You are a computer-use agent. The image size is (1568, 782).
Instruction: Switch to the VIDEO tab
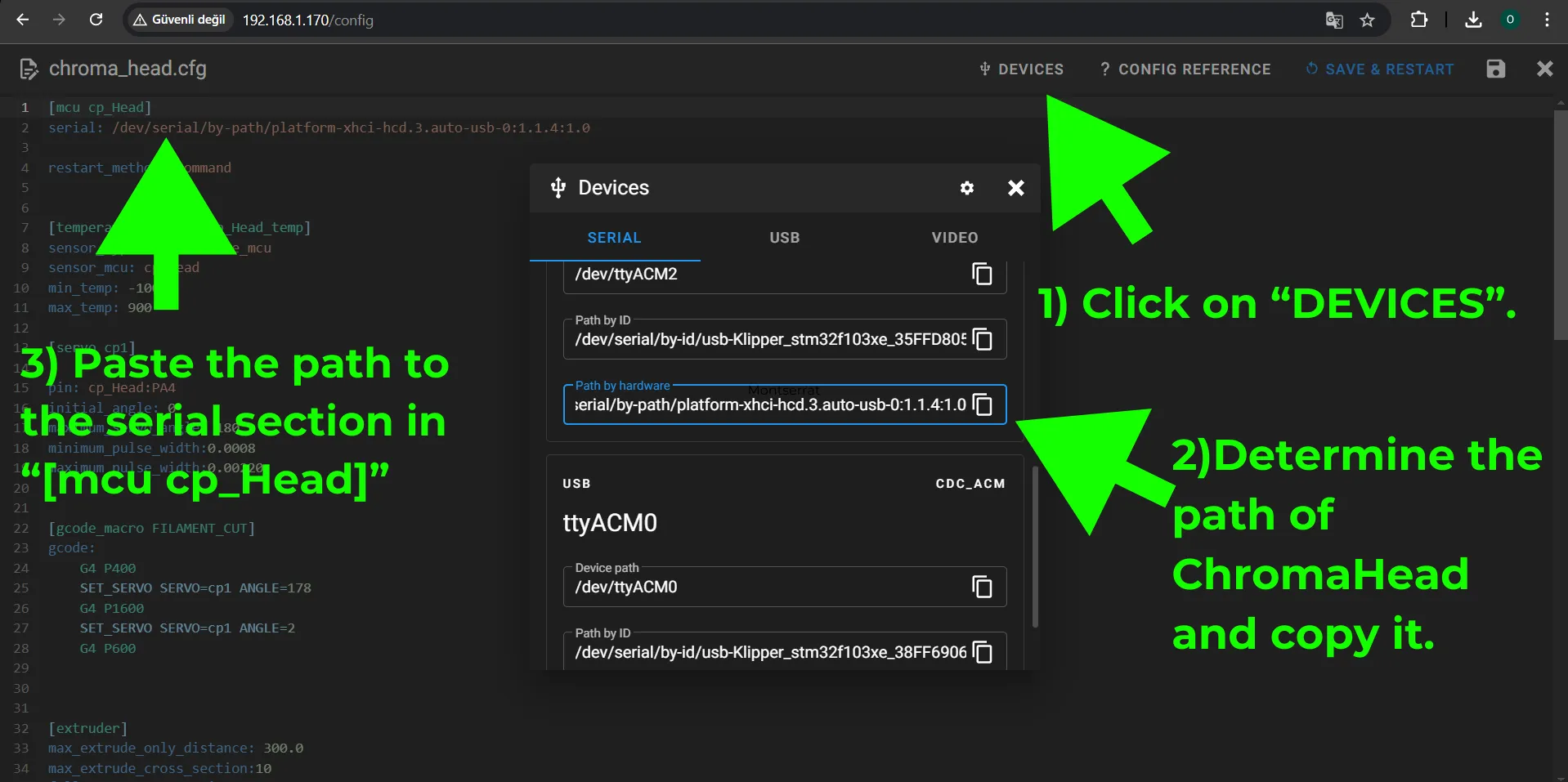click(x=955, y=238)
